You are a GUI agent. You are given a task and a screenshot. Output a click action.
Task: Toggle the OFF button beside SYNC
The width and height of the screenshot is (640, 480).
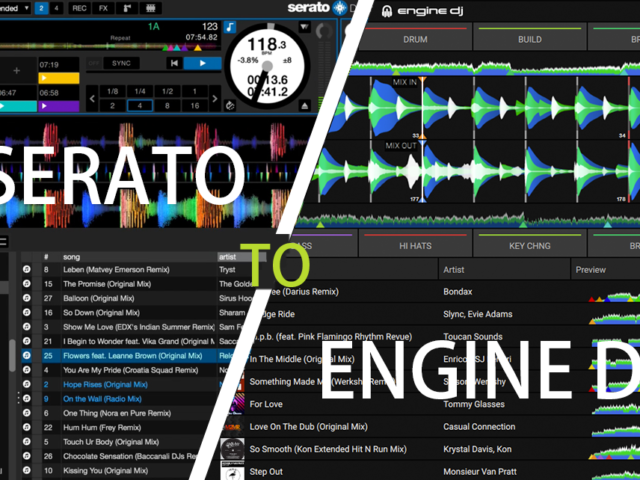coord(94,63)
